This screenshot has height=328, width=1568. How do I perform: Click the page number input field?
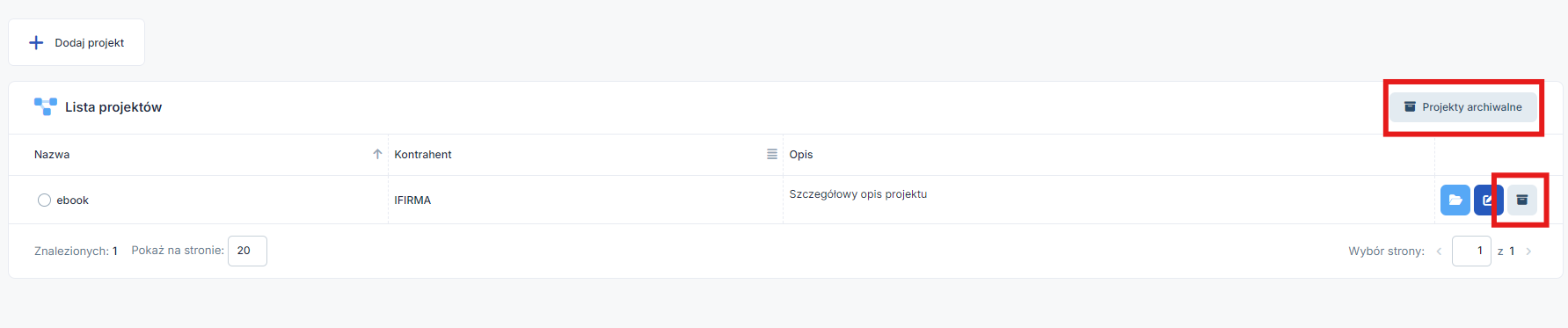click(x=1471, y=251)
